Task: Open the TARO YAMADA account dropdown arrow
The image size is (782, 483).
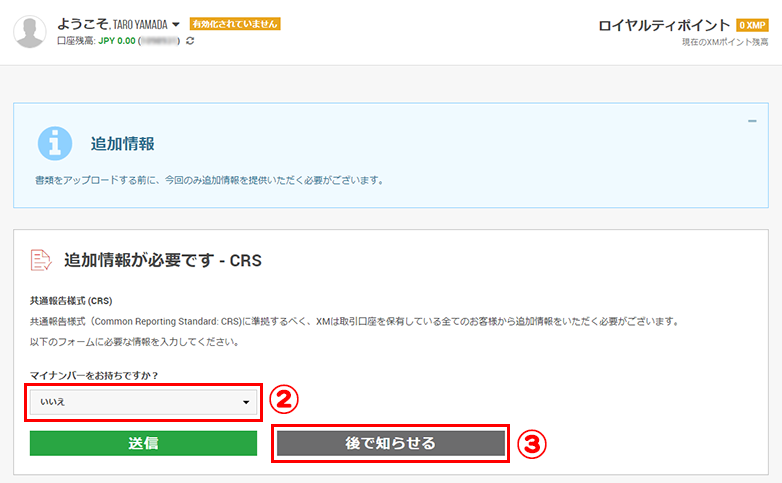Action: (x=176, y=24)
